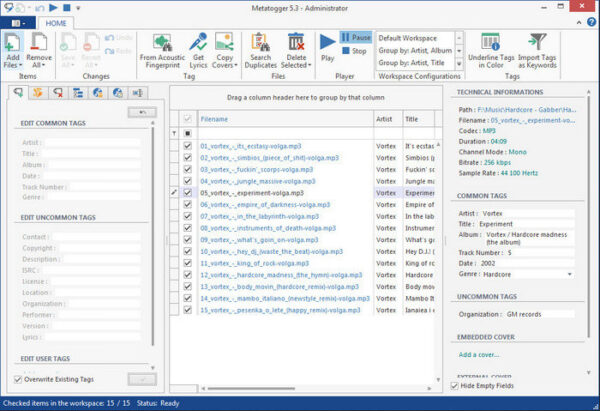Toggle the Hide Empty Fields checkbox

point(452,385)
